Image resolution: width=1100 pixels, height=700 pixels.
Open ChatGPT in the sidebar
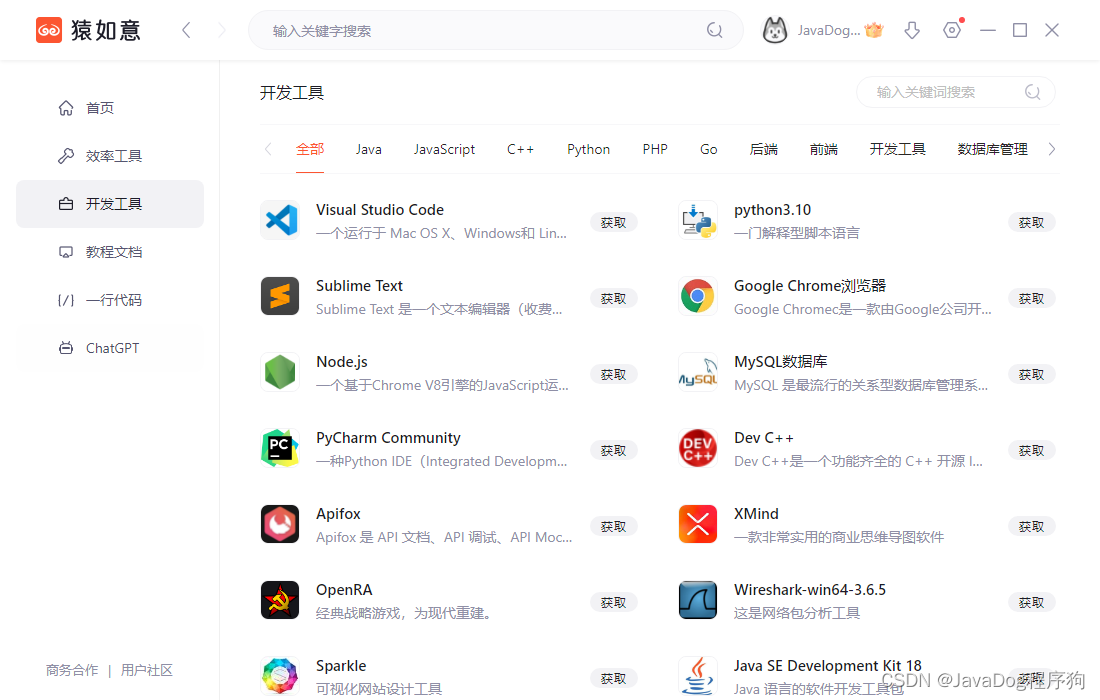coord(110,348)
